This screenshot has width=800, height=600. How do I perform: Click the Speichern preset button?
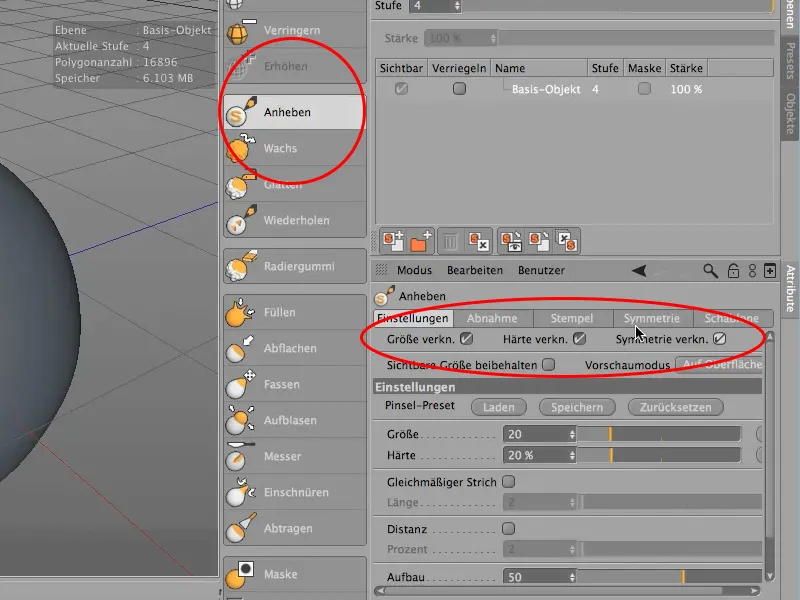[577, 407]
